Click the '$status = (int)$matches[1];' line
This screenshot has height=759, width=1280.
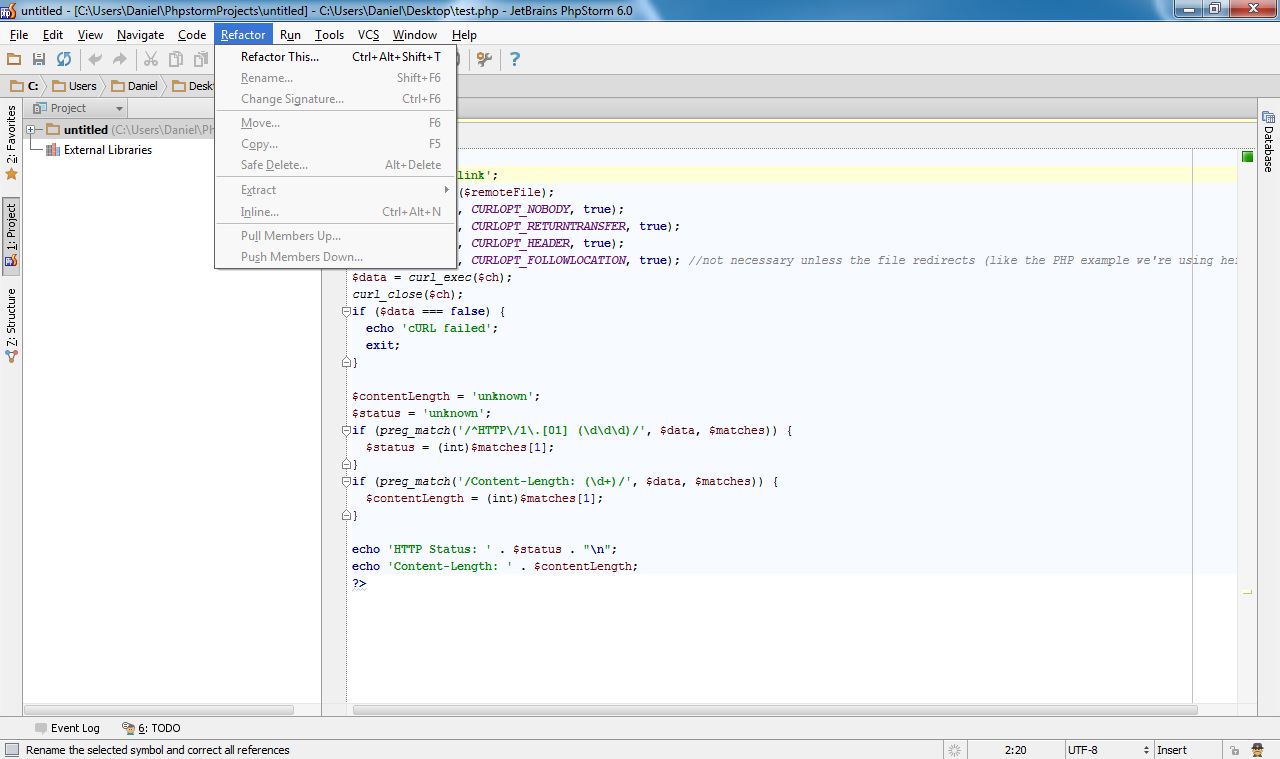[460, 447]
